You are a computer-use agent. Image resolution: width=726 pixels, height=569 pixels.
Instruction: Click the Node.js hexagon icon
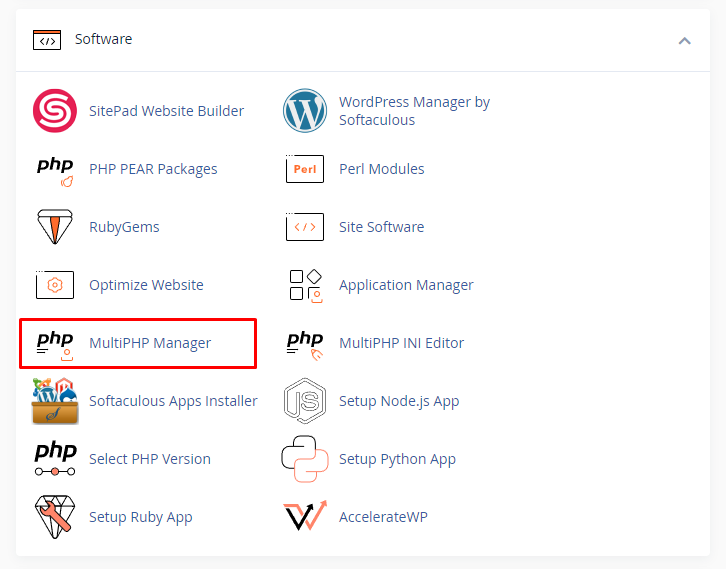pos(305,401)
